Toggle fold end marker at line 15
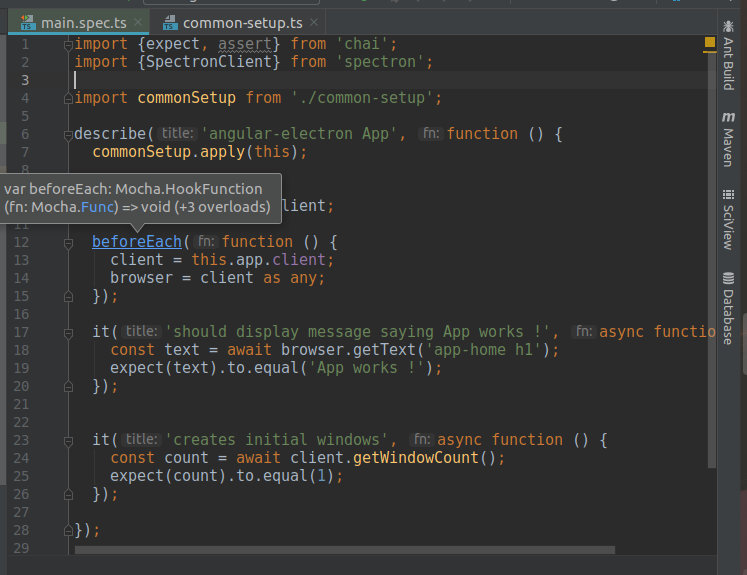The width and height of the screenshot is (747, 575). point(68,297)
